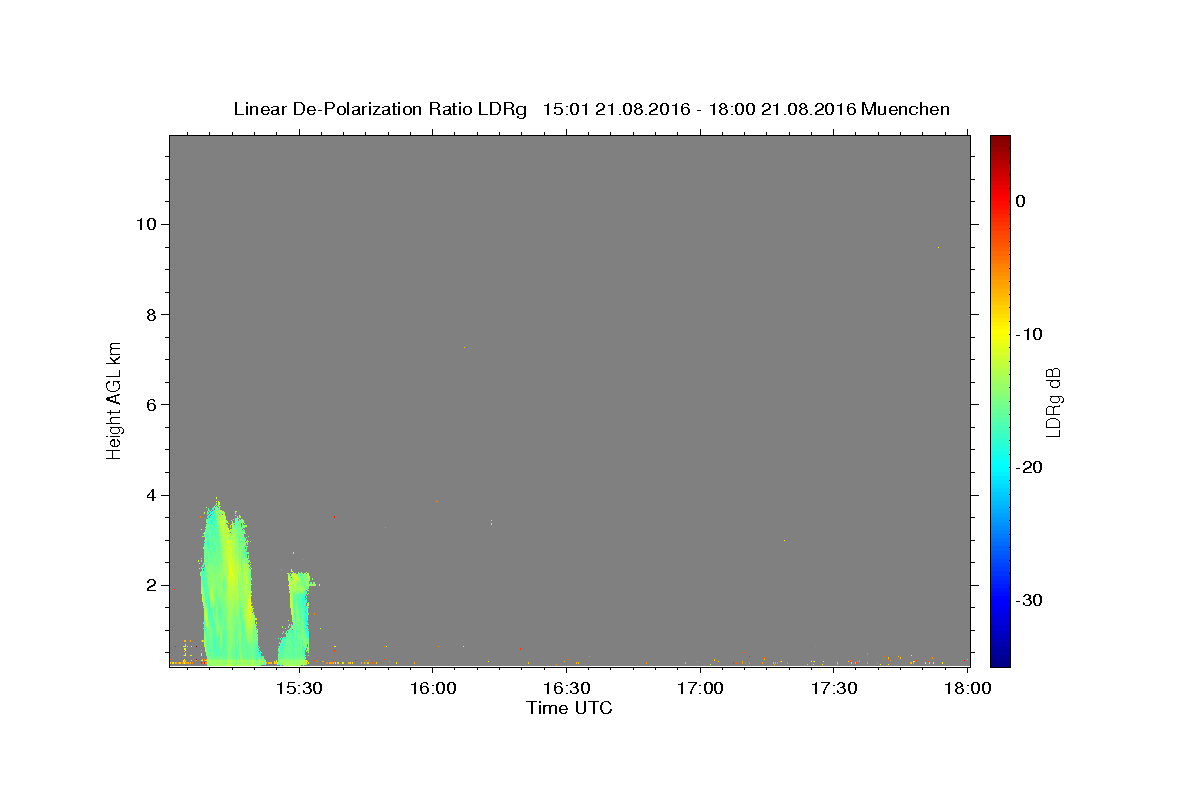Click the height tick label 10
Screen dimensions: 1200x800
click(145, 223)
